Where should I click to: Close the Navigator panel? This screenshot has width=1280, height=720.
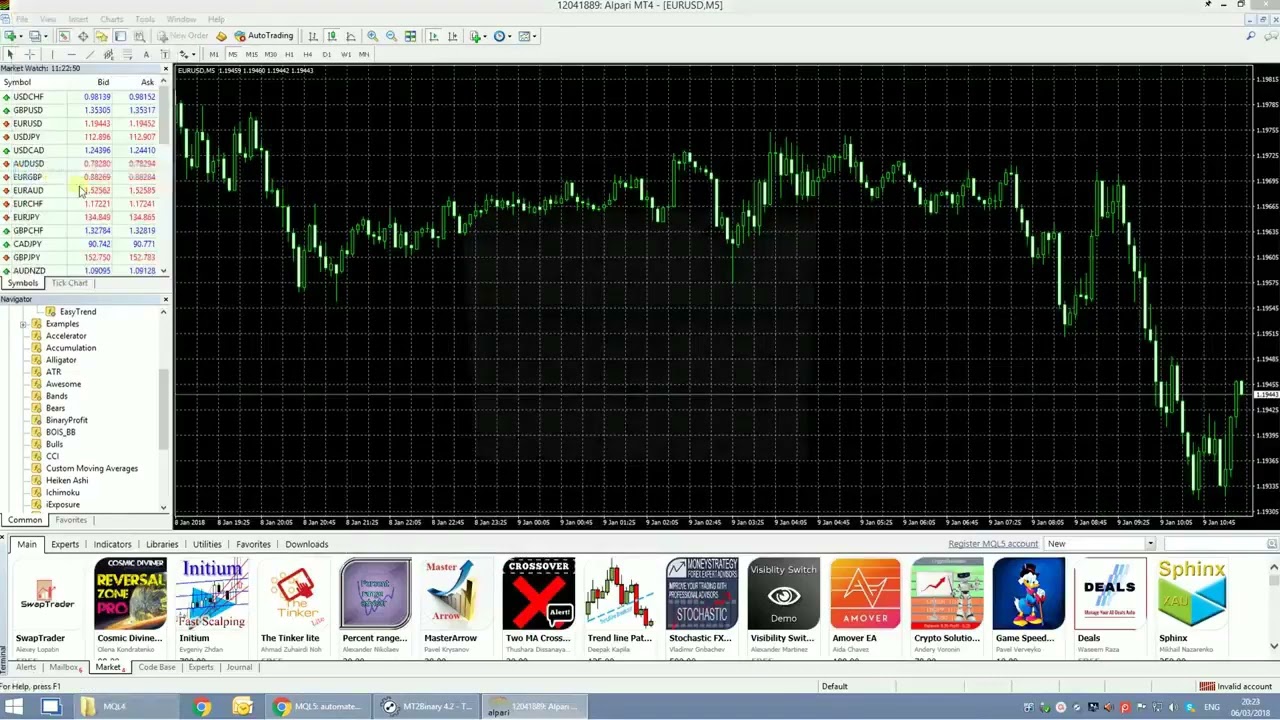coord(165,299)
